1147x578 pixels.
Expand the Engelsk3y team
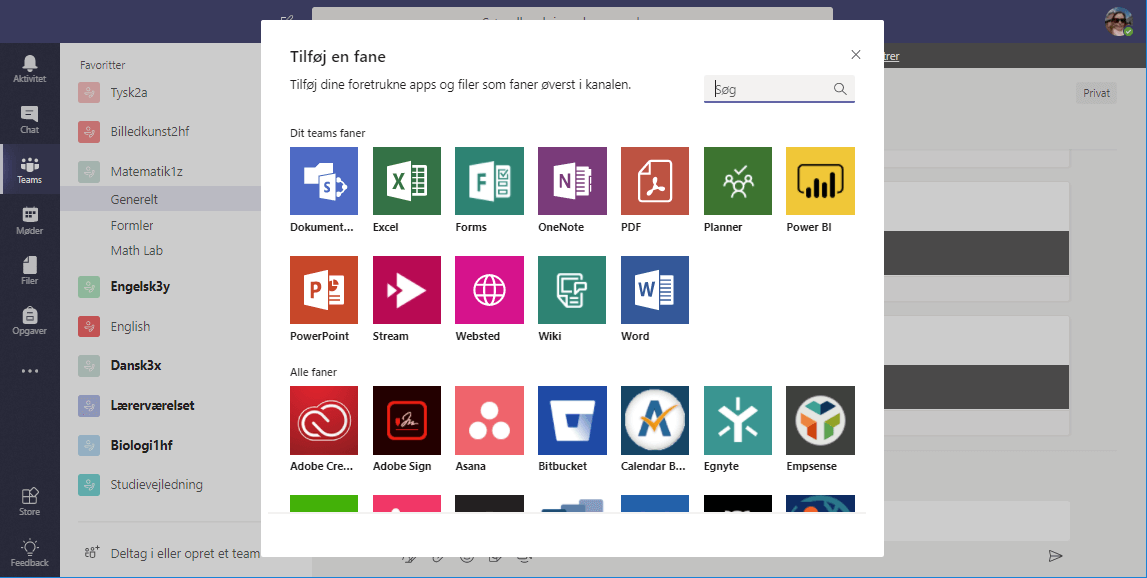[140, 287]
